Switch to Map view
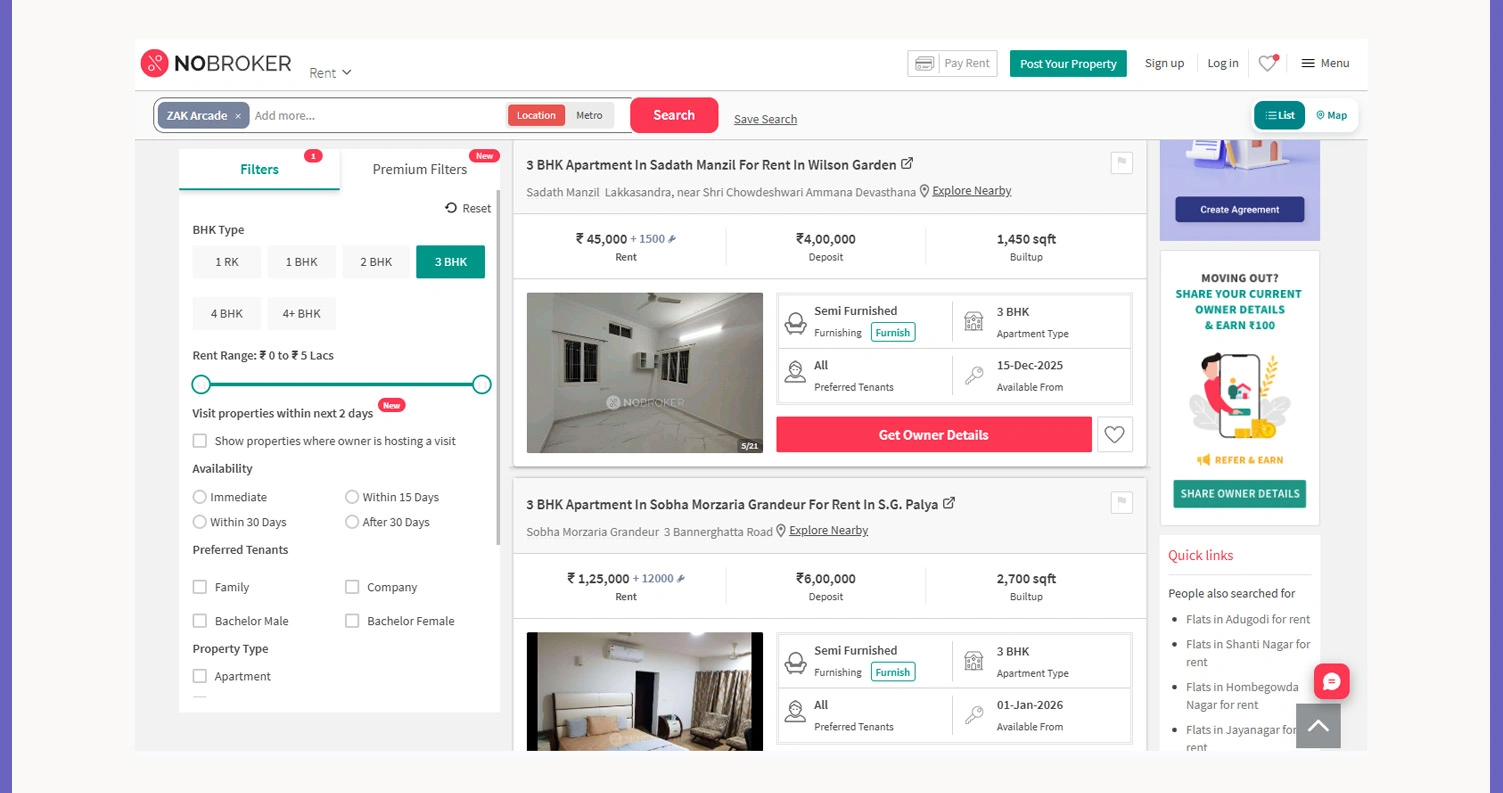 coord(1331,115)
